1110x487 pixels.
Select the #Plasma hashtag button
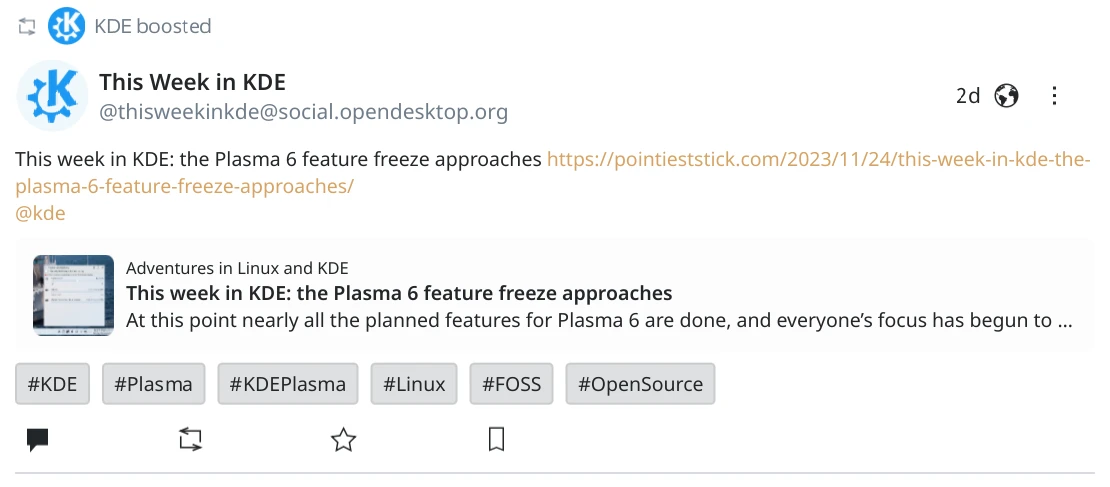tap(154, 384)
